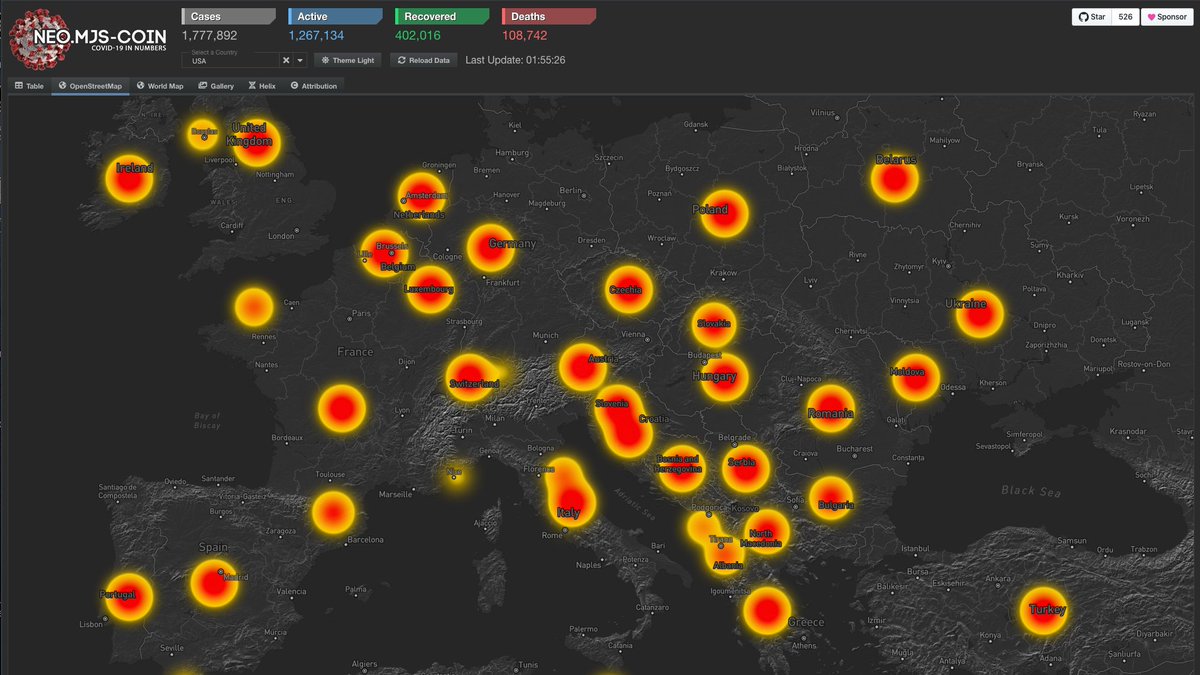The width and height of the screenshot is (1200, 675).
Task: Go to the Gallery tab
Action: click(x=216, y=86)
